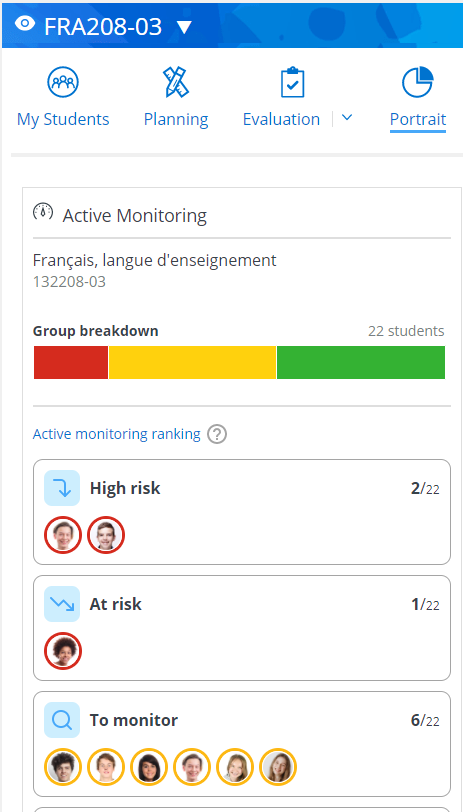Click the Evaluation clipboard icon
463x812 pixels.
(293, 82)
